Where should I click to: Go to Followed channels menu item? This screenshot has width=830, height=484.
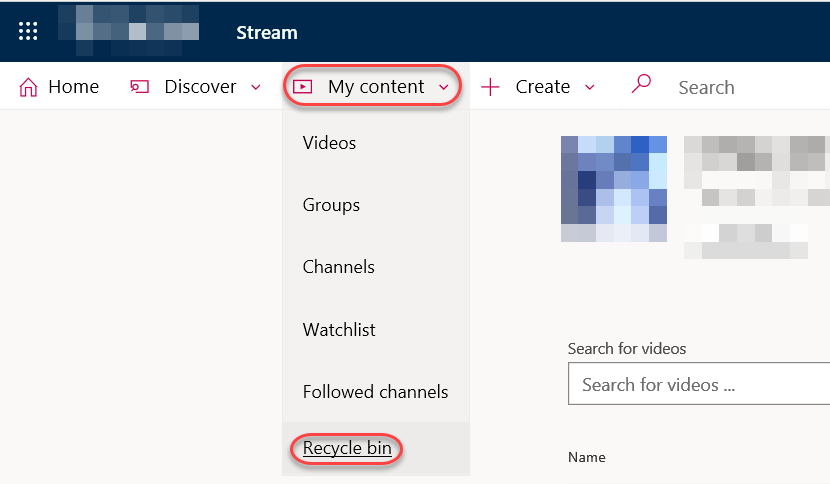point(375,392)
